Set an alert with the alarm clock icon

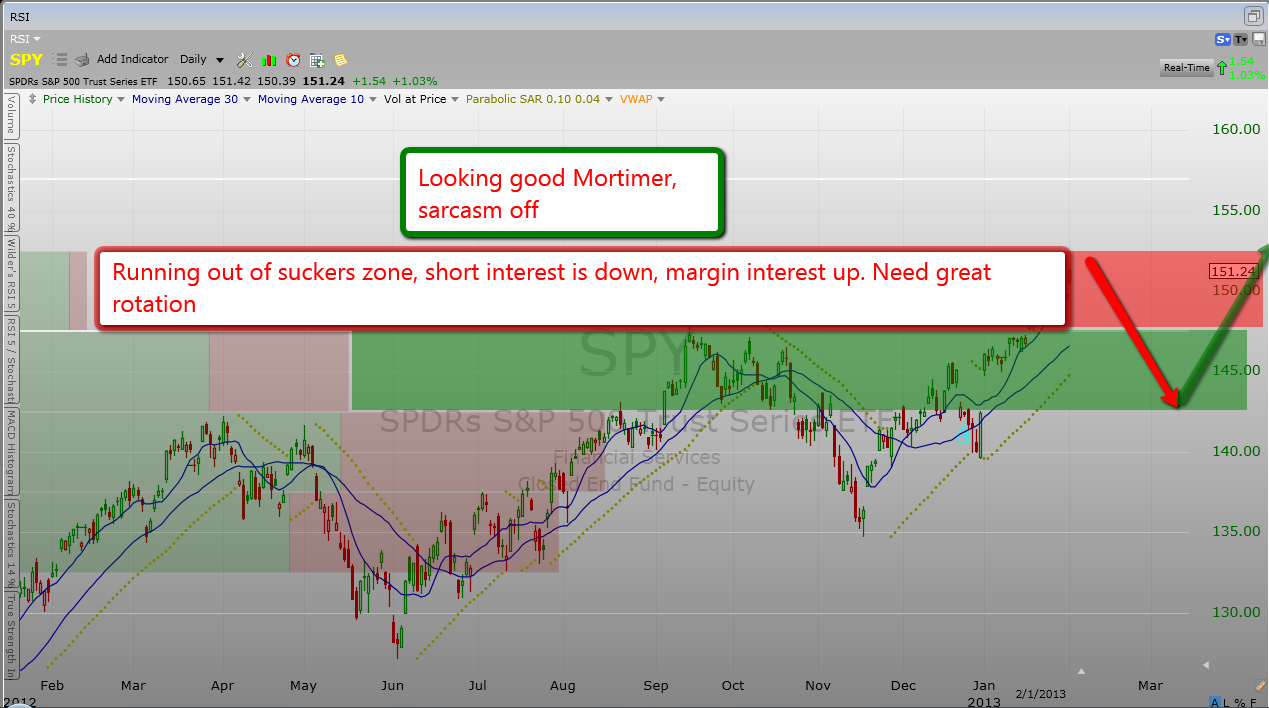(293, 60)
